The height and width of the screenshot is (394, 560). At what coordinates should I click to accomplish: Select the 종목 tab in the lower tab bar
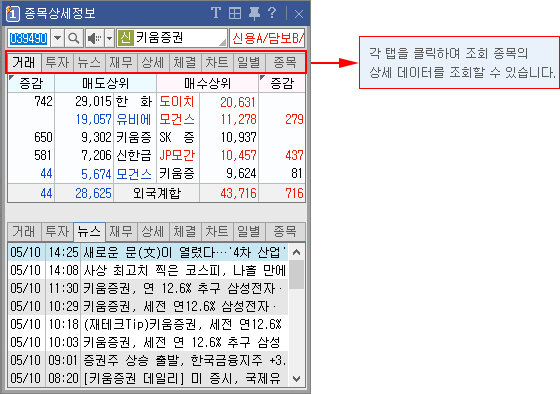[x=285, y=231]
